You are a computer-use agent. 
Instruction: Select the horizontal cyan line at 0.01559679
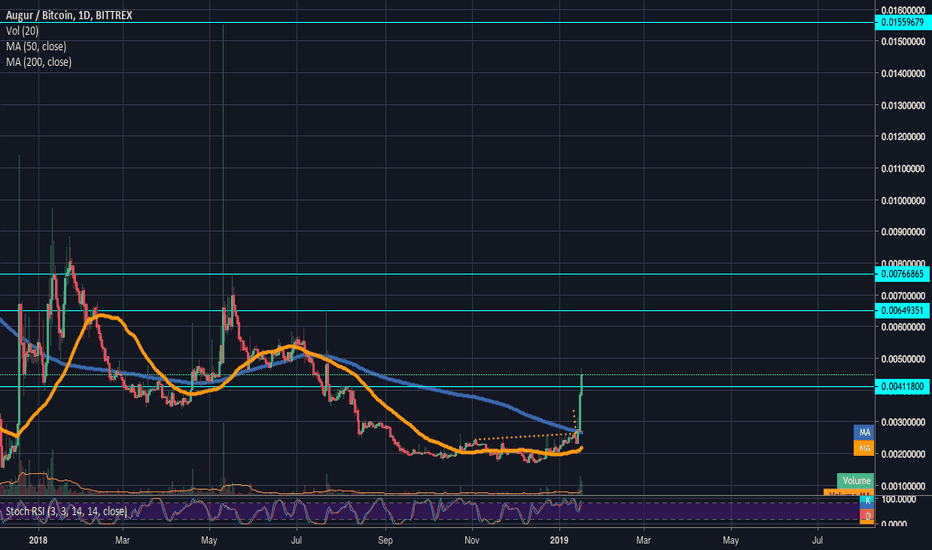(437, 23)
